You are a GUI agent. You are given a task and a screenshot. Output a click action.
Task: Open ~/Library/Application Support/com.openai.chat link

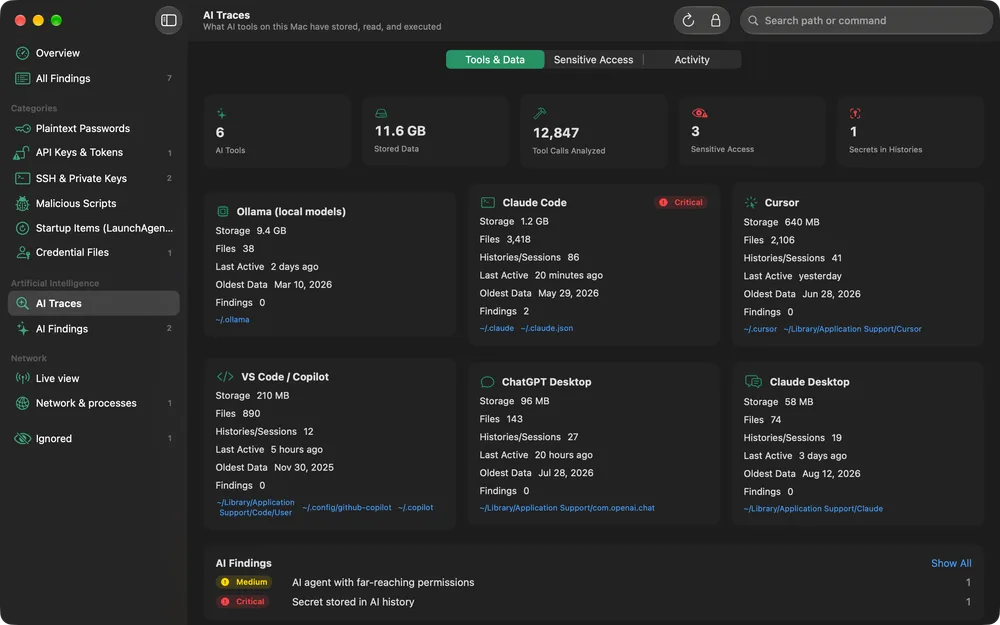click(x=567, y=508)
